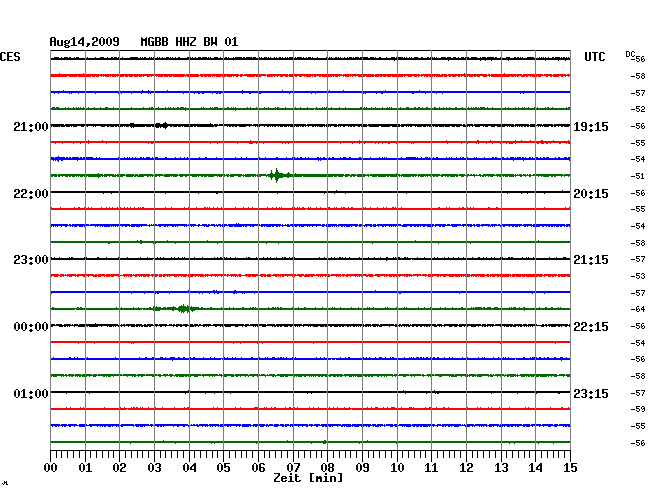Click the 23:15 UTC time label
650x494 pixels.
coord(591,393)
